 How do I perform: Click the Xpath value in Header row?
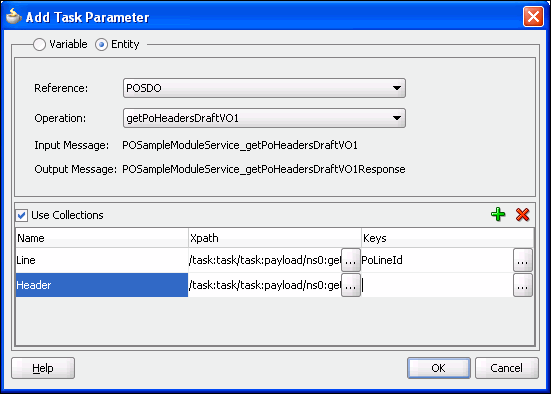265,285
